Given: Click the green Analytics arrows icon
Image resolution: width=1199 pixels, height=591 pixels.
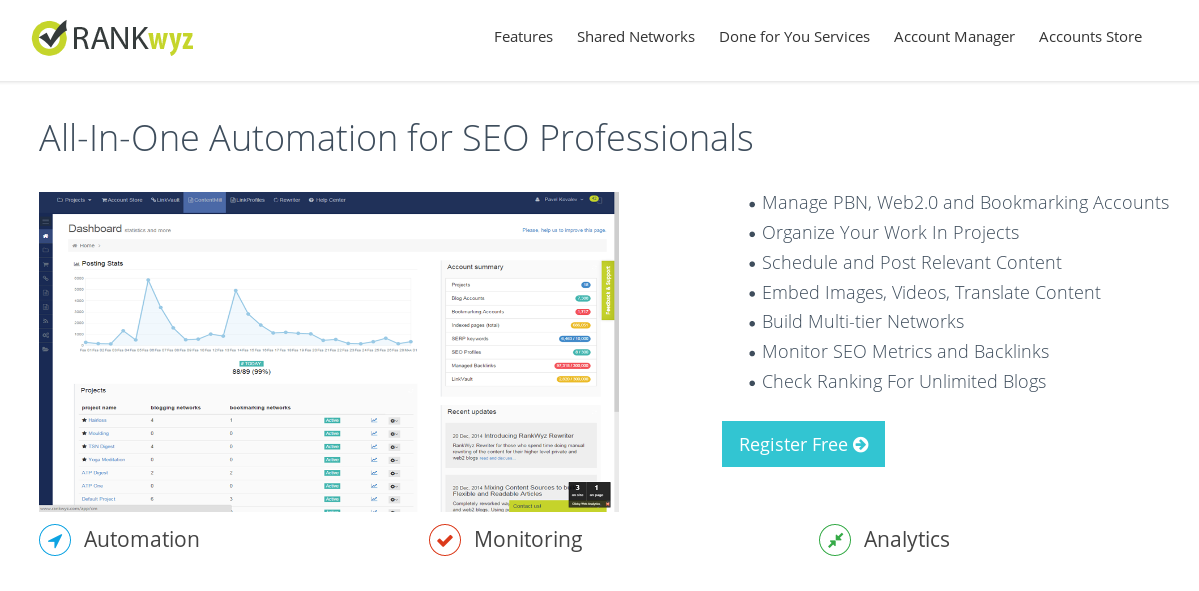Looking at the screenshot, I should coord(834,540).
